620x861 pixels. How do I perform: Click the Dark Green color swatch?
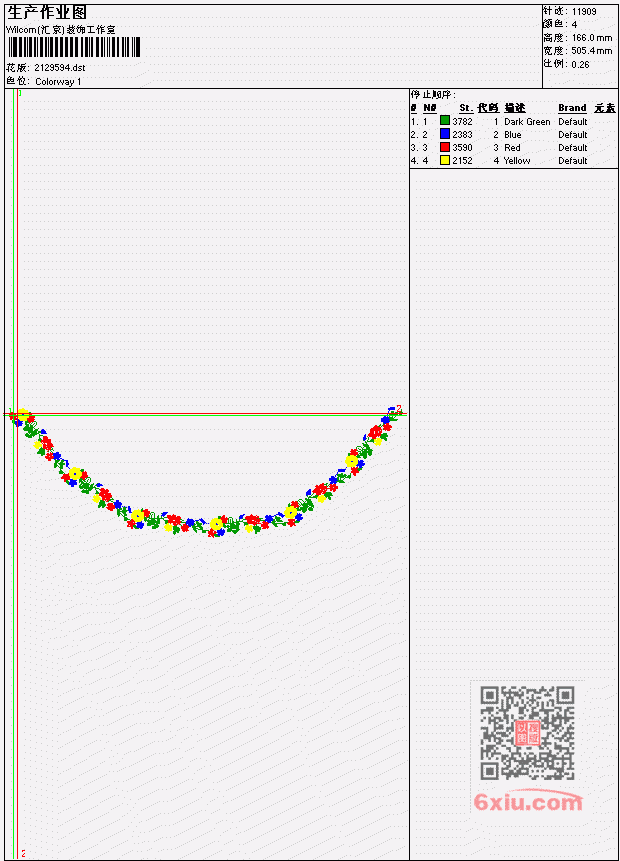click(x=445, y=121)
